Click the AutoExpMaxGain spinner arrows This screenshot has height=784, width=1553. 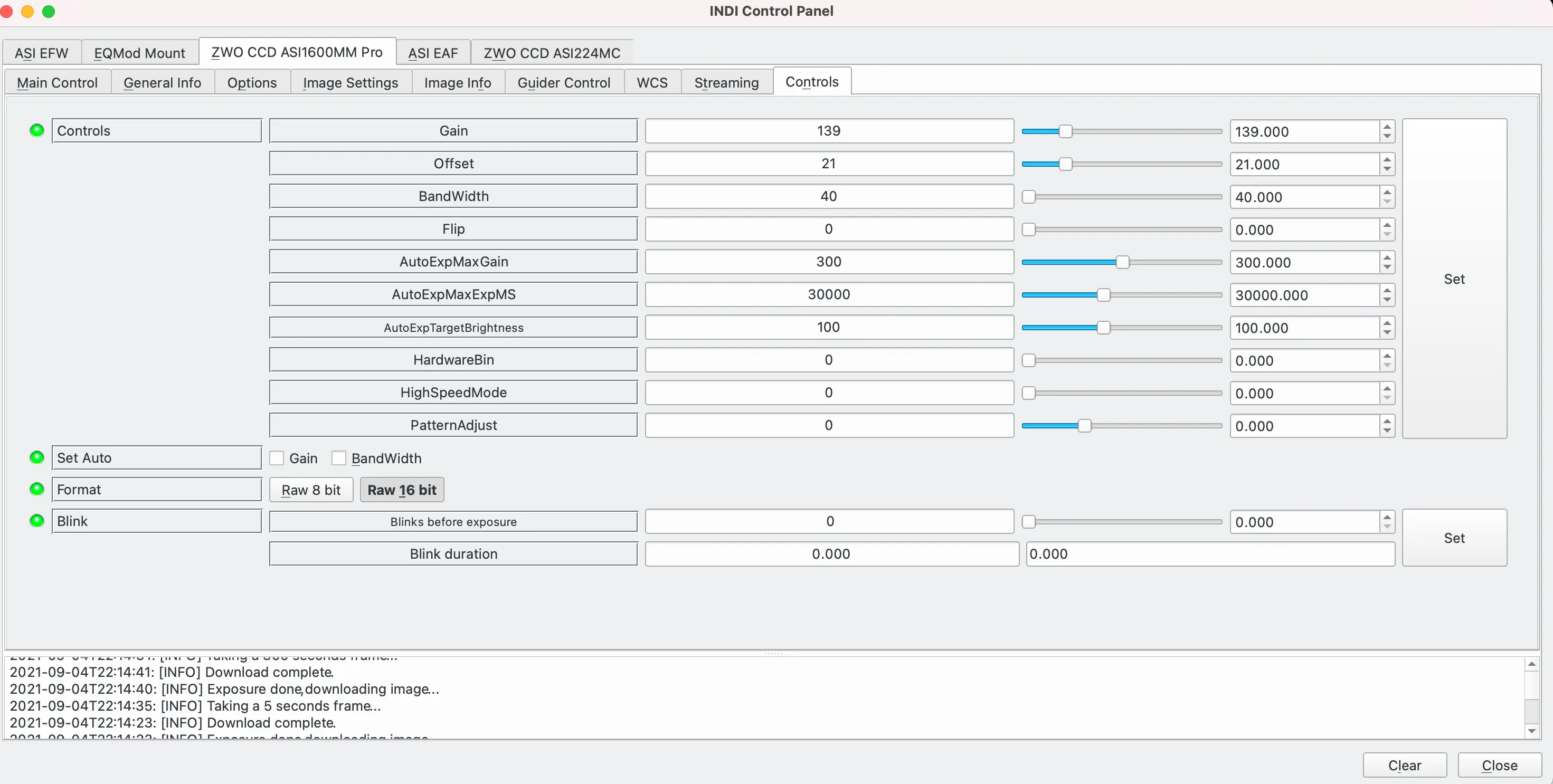point(1387,262)
